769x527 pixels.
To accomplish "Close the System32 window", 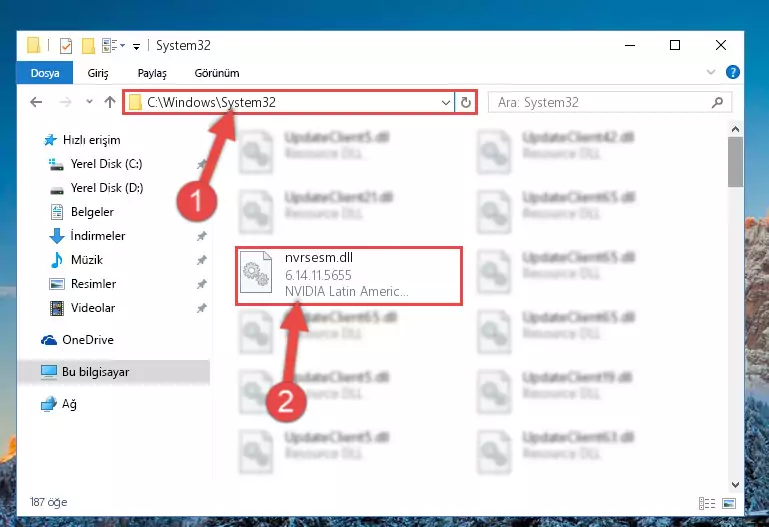I will pyautogui.click(x=720, y=45).
